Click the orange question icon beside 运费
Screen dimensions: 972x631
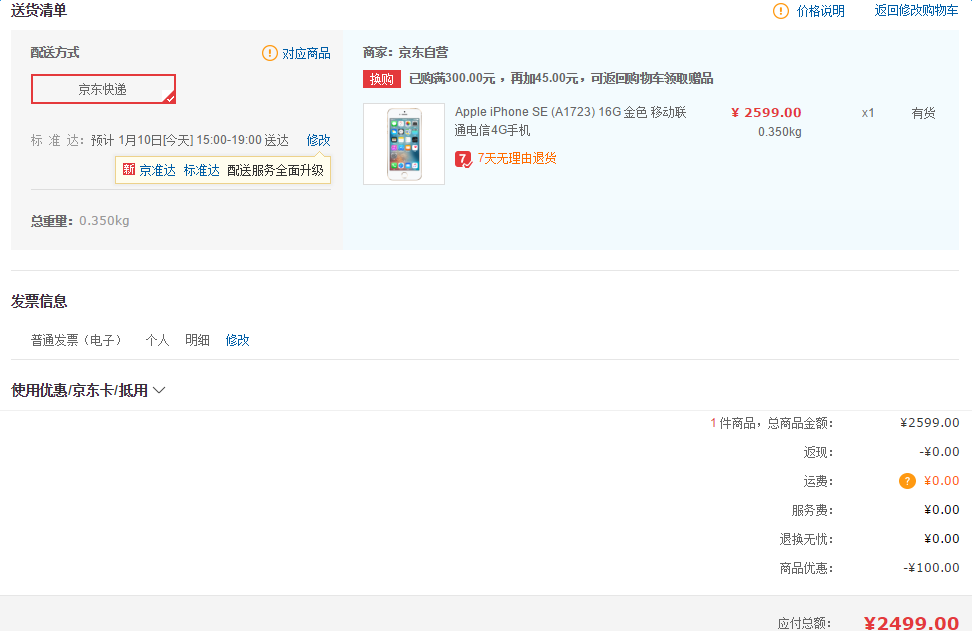tap(907, 481)
